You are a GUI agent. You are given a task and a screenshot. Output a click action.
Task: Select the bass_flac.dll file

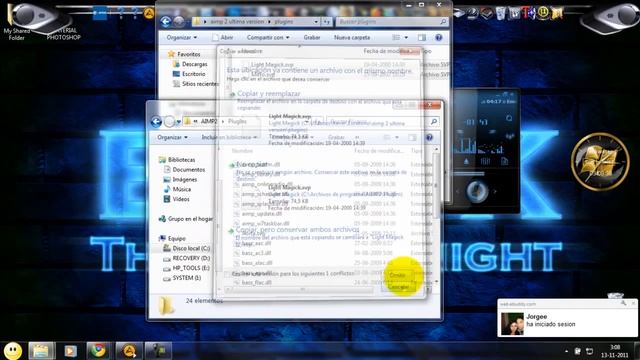click(257, 282)
